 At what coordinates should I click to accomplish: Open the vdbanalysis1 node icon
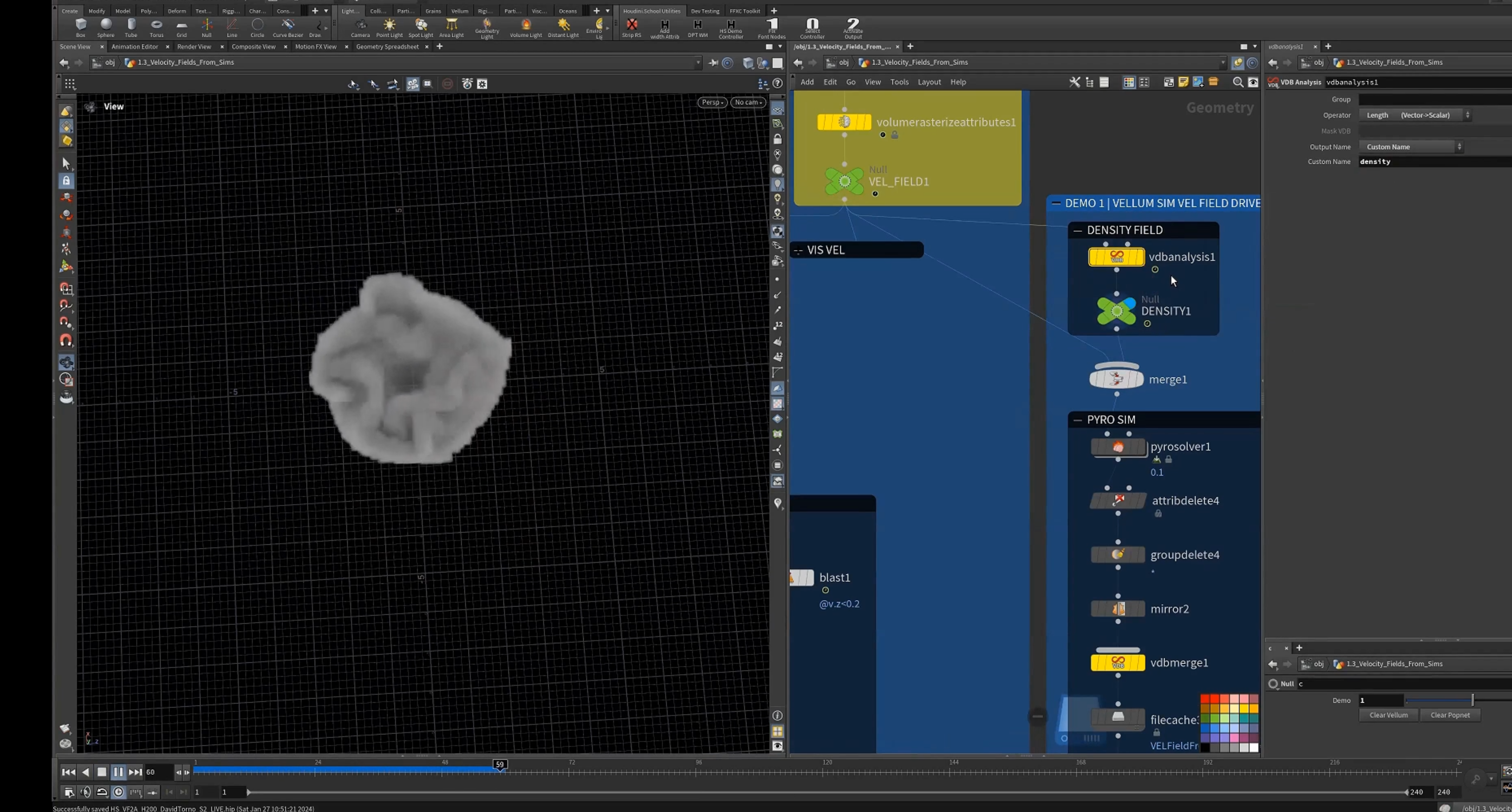[1117, 257]
